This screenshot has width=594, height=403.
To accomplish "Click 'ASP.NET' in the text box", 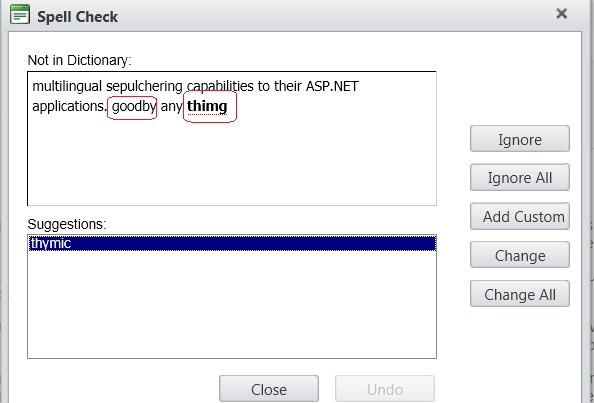I will click(x=332, y=86).
